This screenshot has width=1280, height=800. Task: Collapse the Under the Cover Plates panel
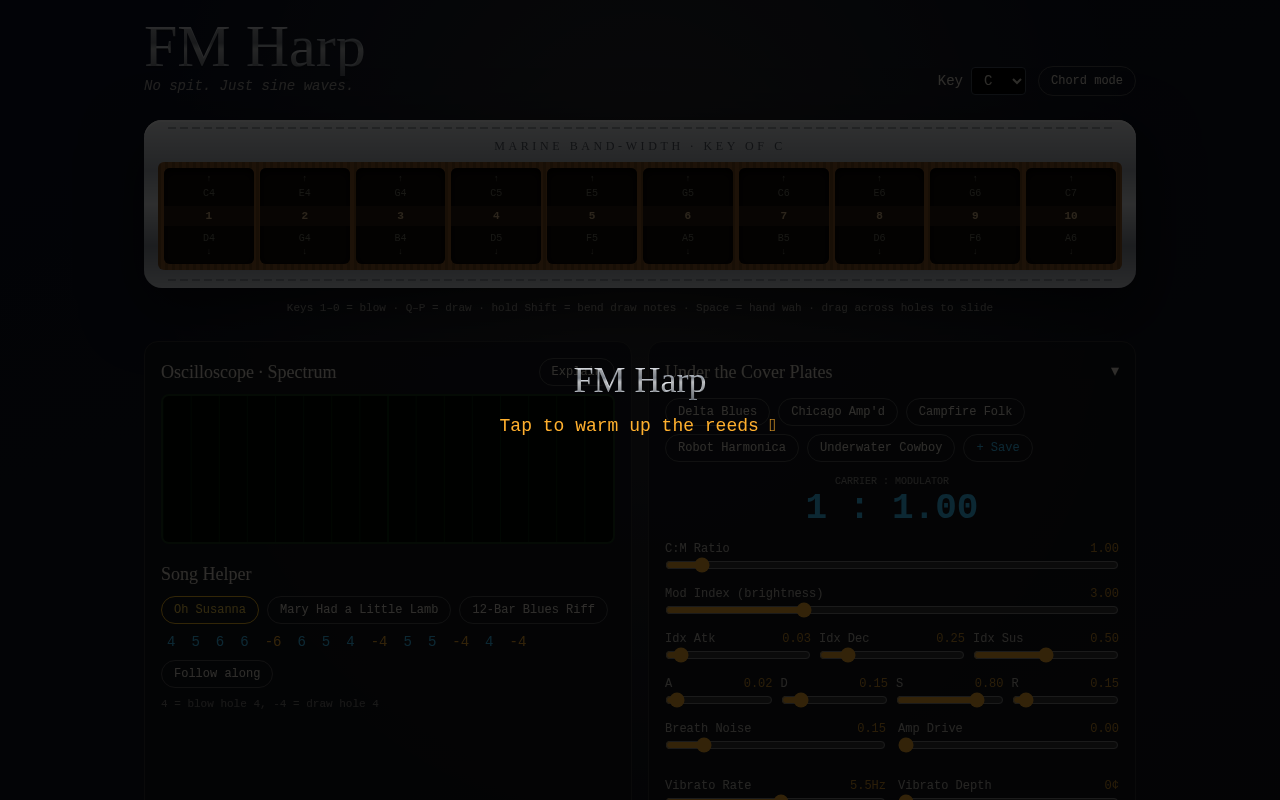tap(1115, 371)
